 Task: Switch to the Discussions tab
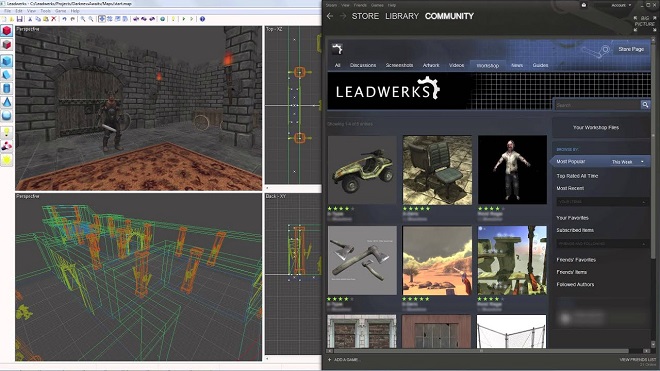[363, 65]
